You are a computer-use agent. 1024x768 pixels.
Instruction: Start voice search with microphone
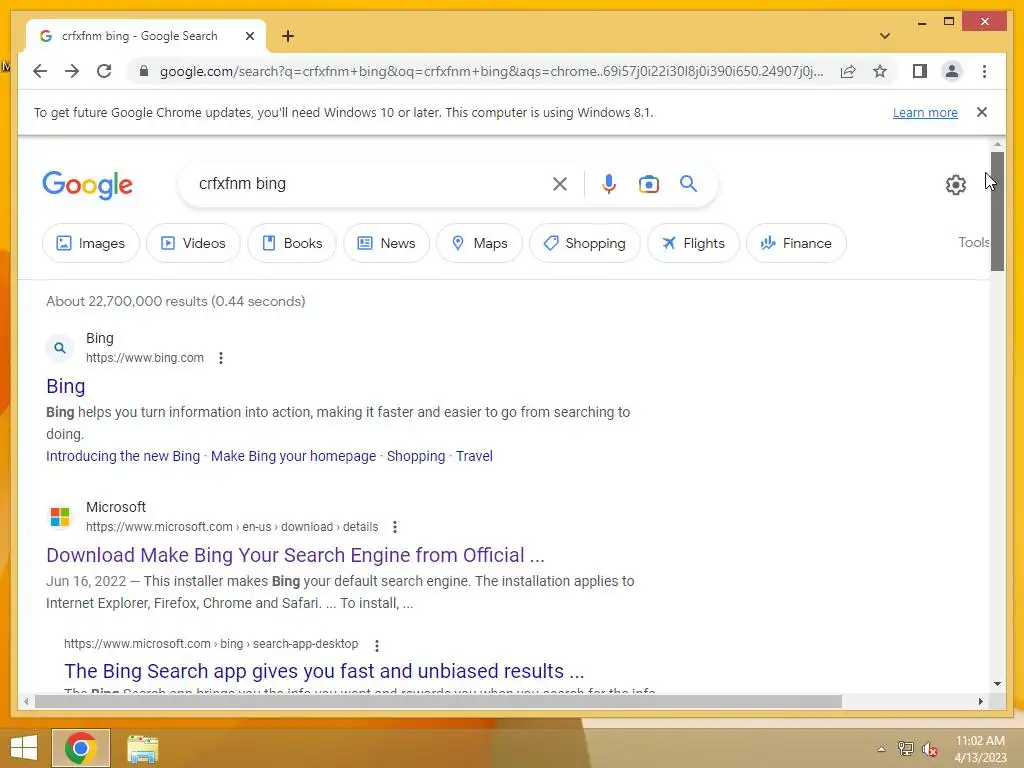pyautogui.click(x=609, y=184)
